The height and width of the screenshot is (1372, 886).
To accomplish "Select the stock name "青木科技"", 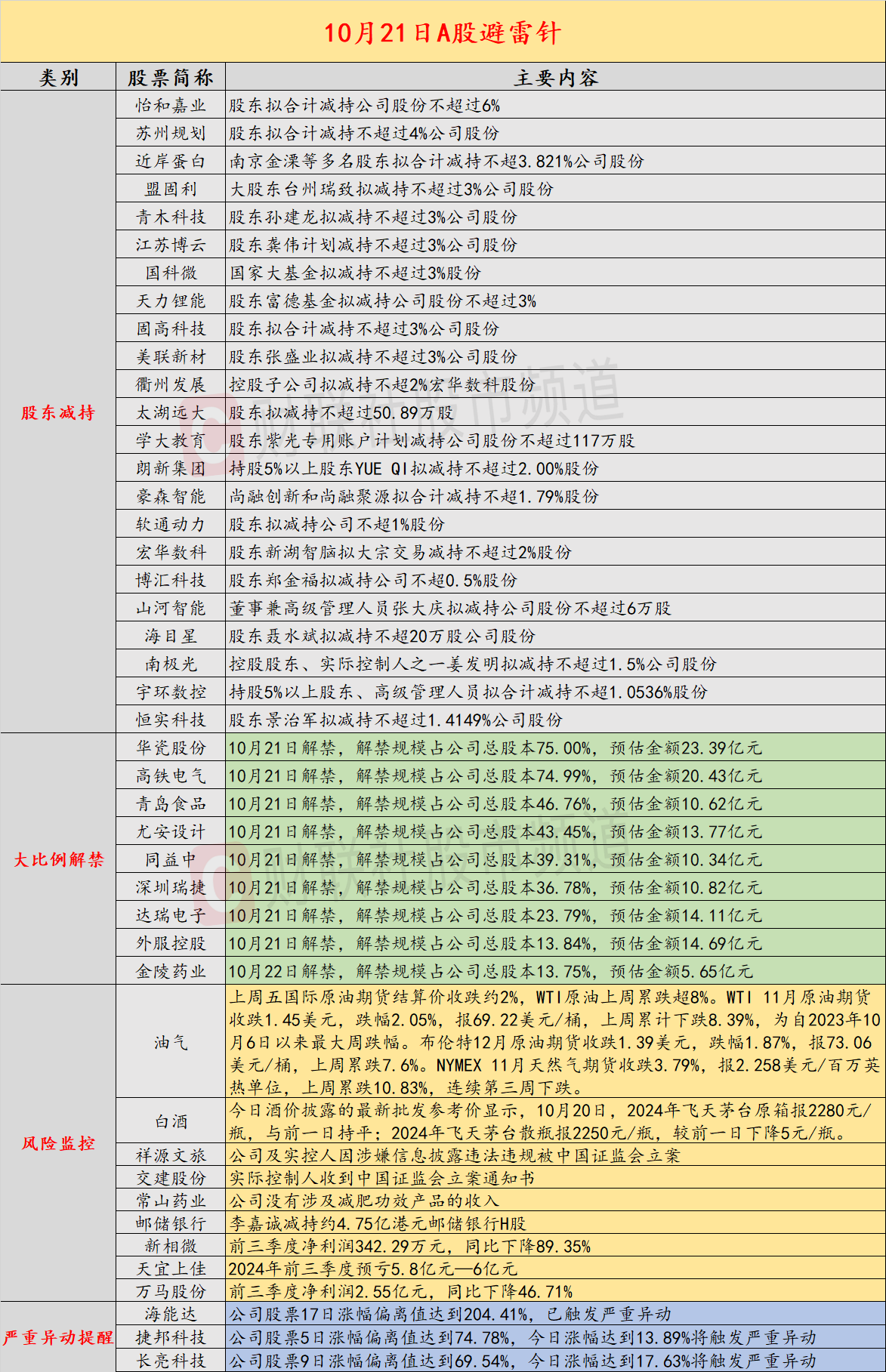I will (x=171, y=217).
